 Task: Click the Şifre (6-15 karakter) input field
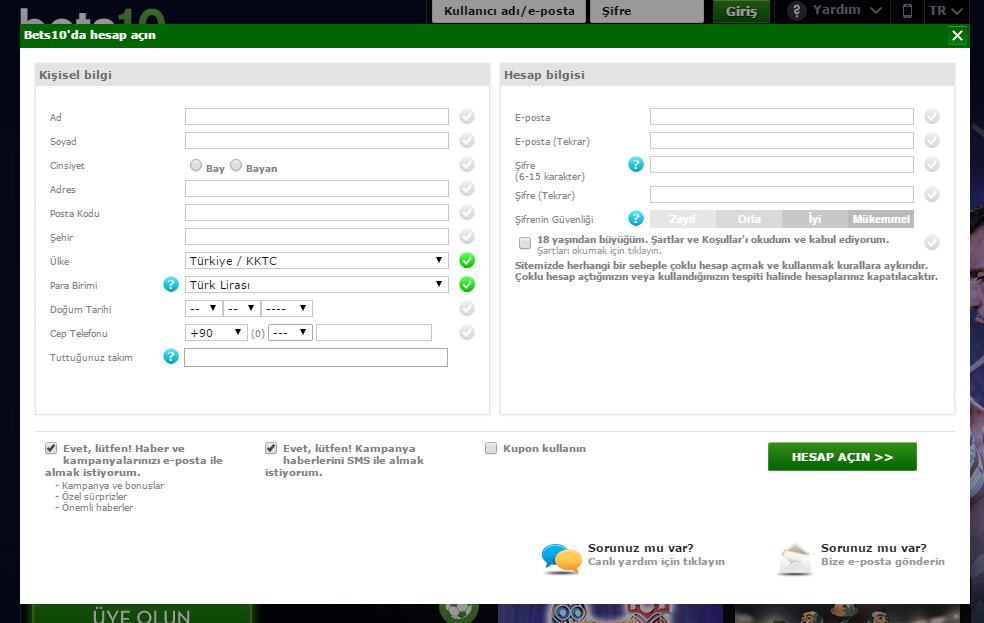[x=782, y=164]
